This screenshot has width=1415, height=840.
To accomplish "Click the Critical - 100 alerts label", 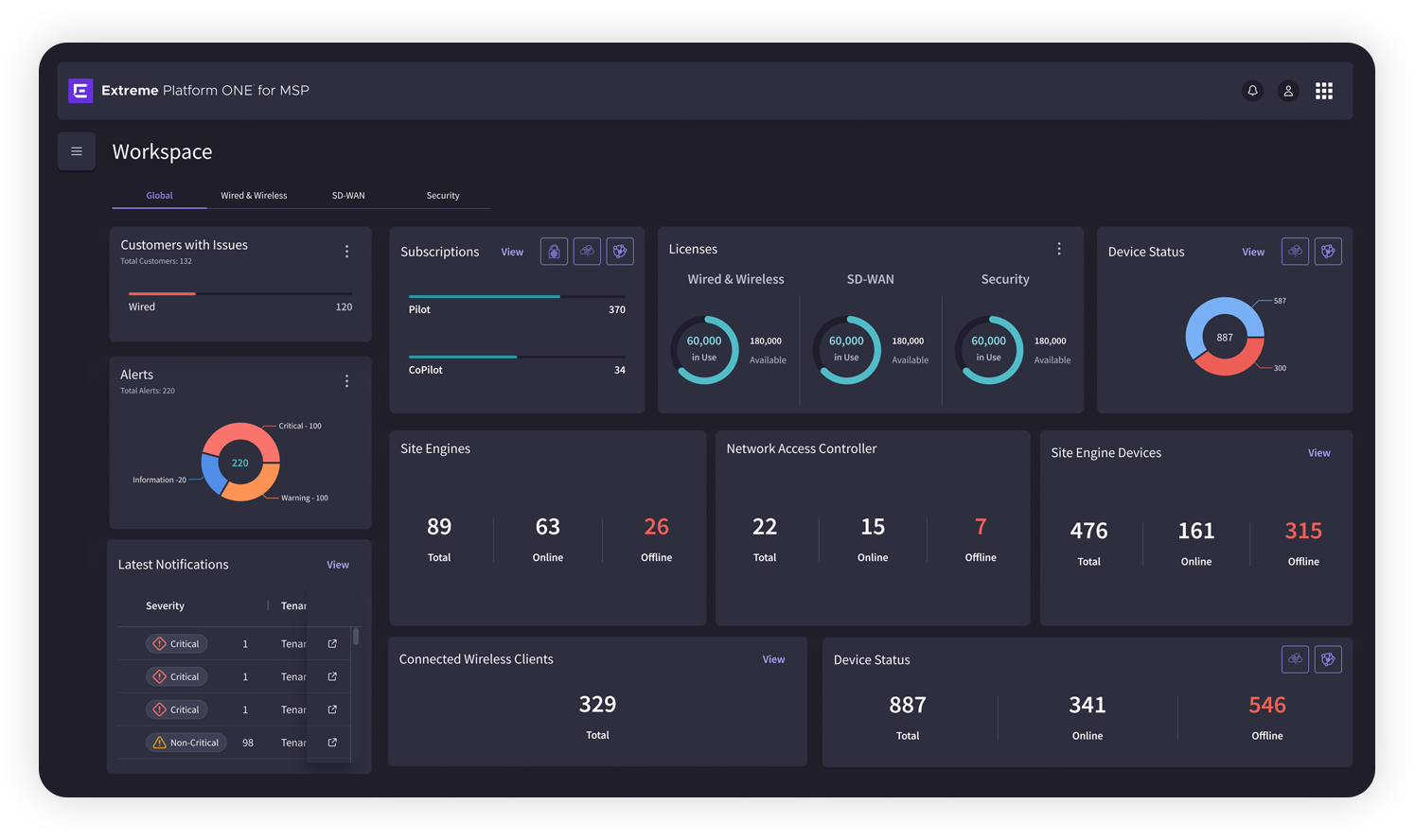I will tap(300, 426).
